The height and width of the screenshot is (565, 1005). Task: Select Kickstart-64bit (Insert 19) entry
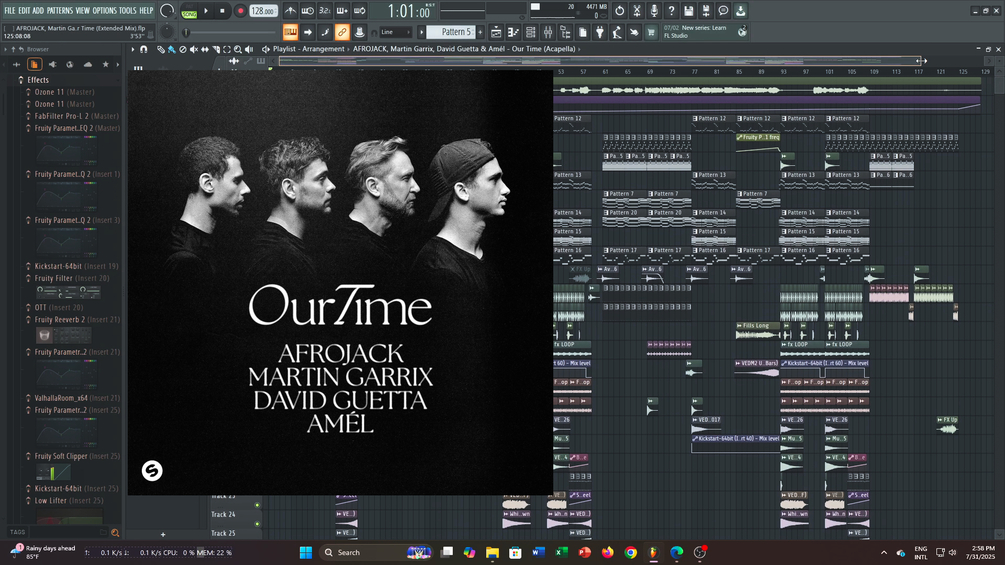tap(76, 266)
